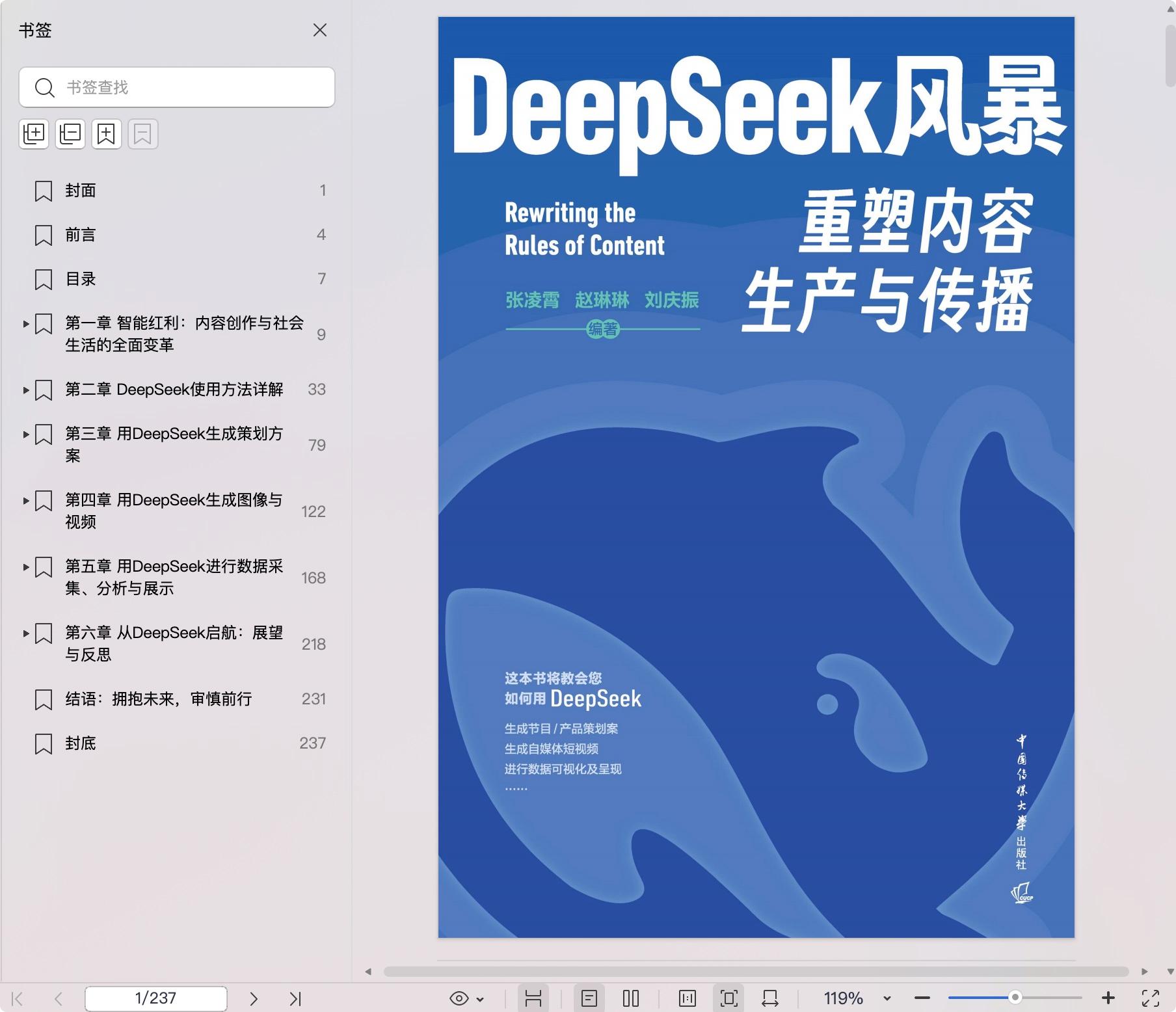Select two-page view icon
The height and width of the screenshot is (1012, 1176).
pyautogui.click(x=631, y=998)
